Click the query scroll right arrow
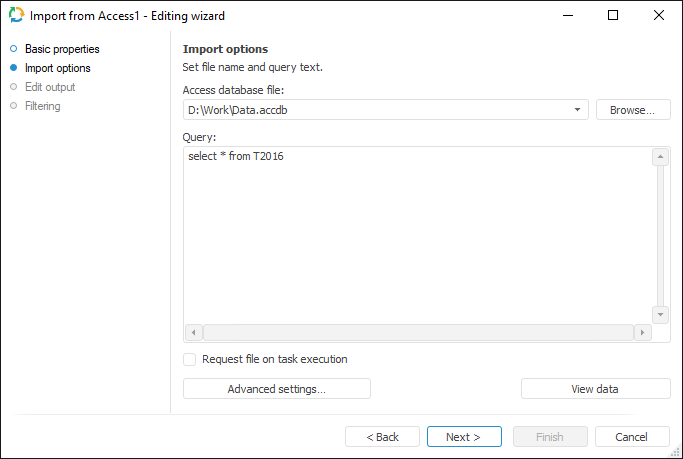The width and height of the screenshot is (683, 459). (642, 332)
